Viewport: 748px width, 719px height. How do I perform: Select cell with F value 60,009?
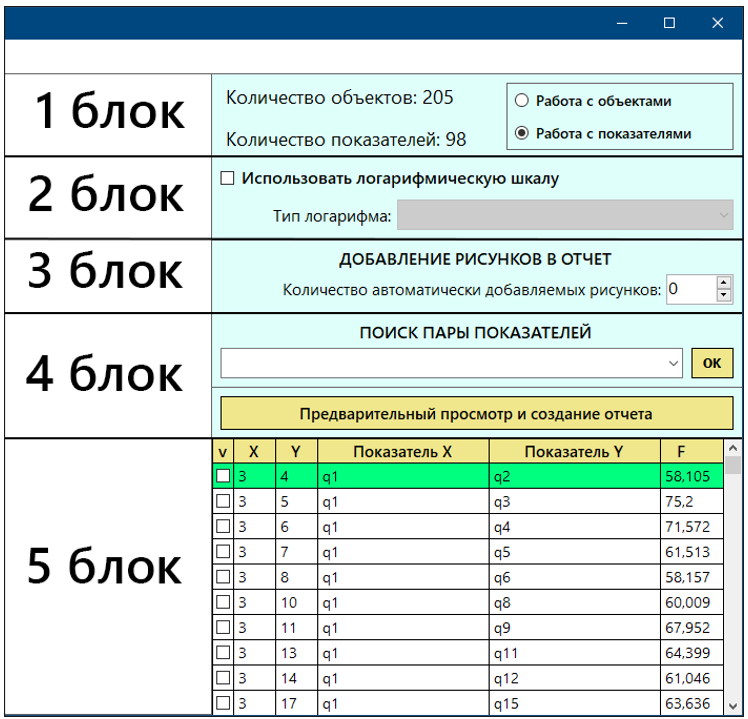[x=692, y=603]
